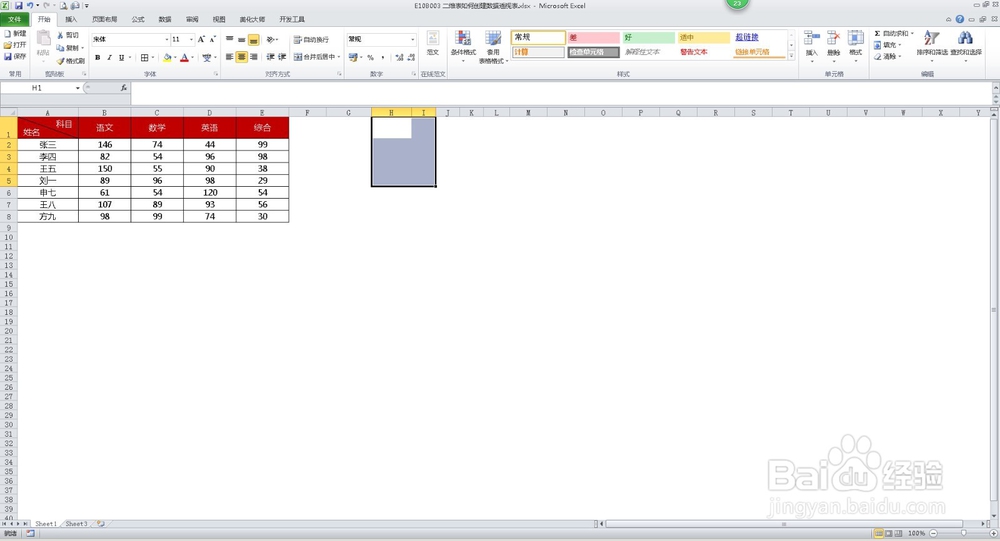Click the percent style icon

click(x=371, y=57)
